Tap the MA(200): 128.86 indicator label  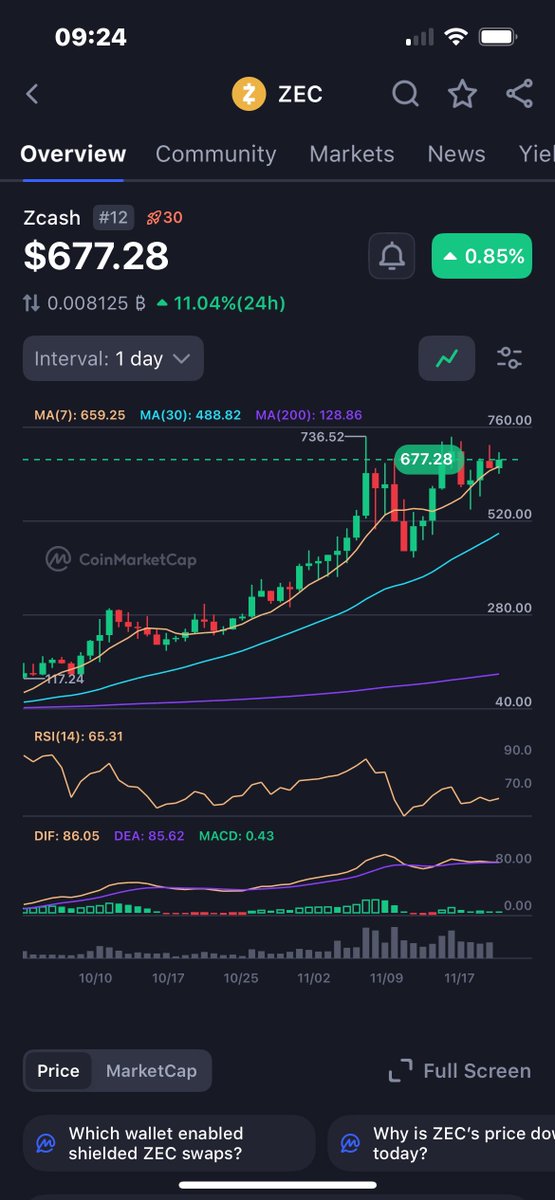(x=309, y=414)
